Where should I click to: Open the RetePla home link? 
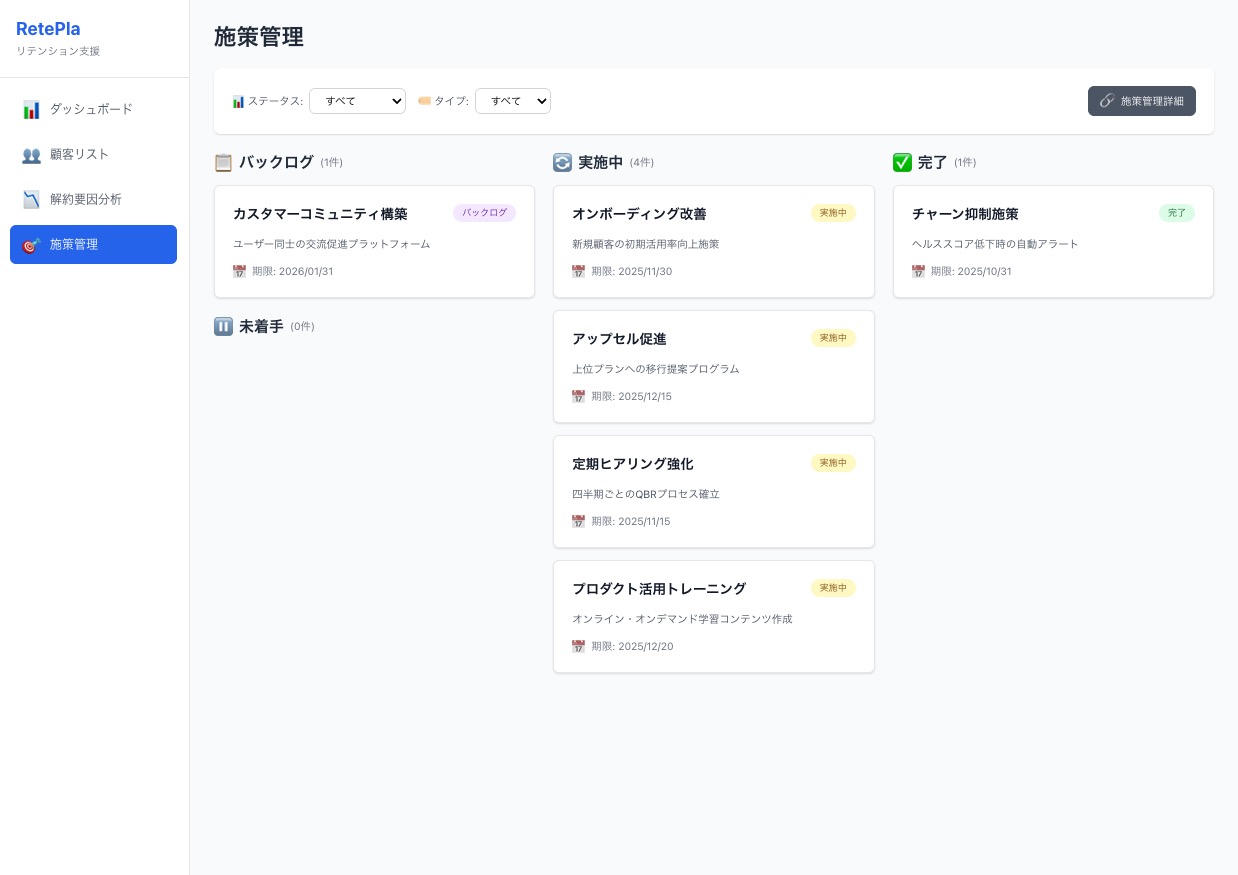tap(48, 29)
